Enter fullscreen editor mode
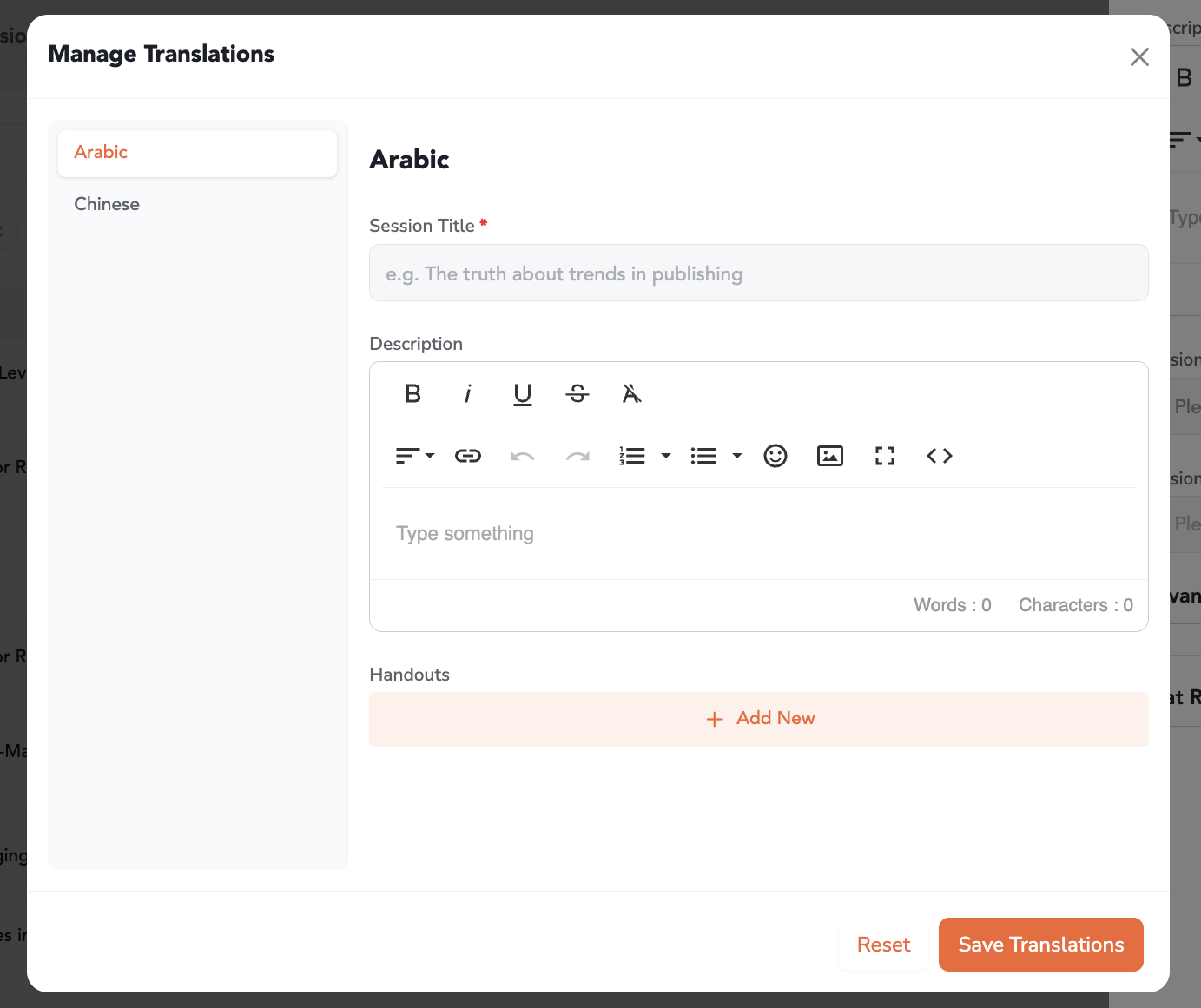The width and height of the screenshot is (1201, 1008). point(885,456)
